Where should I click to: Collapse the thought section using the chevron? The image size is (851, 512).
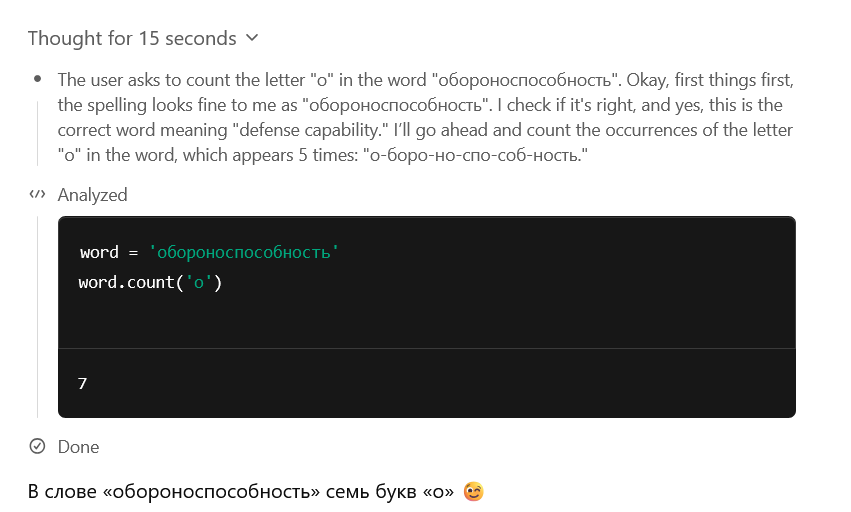(252, 38)
